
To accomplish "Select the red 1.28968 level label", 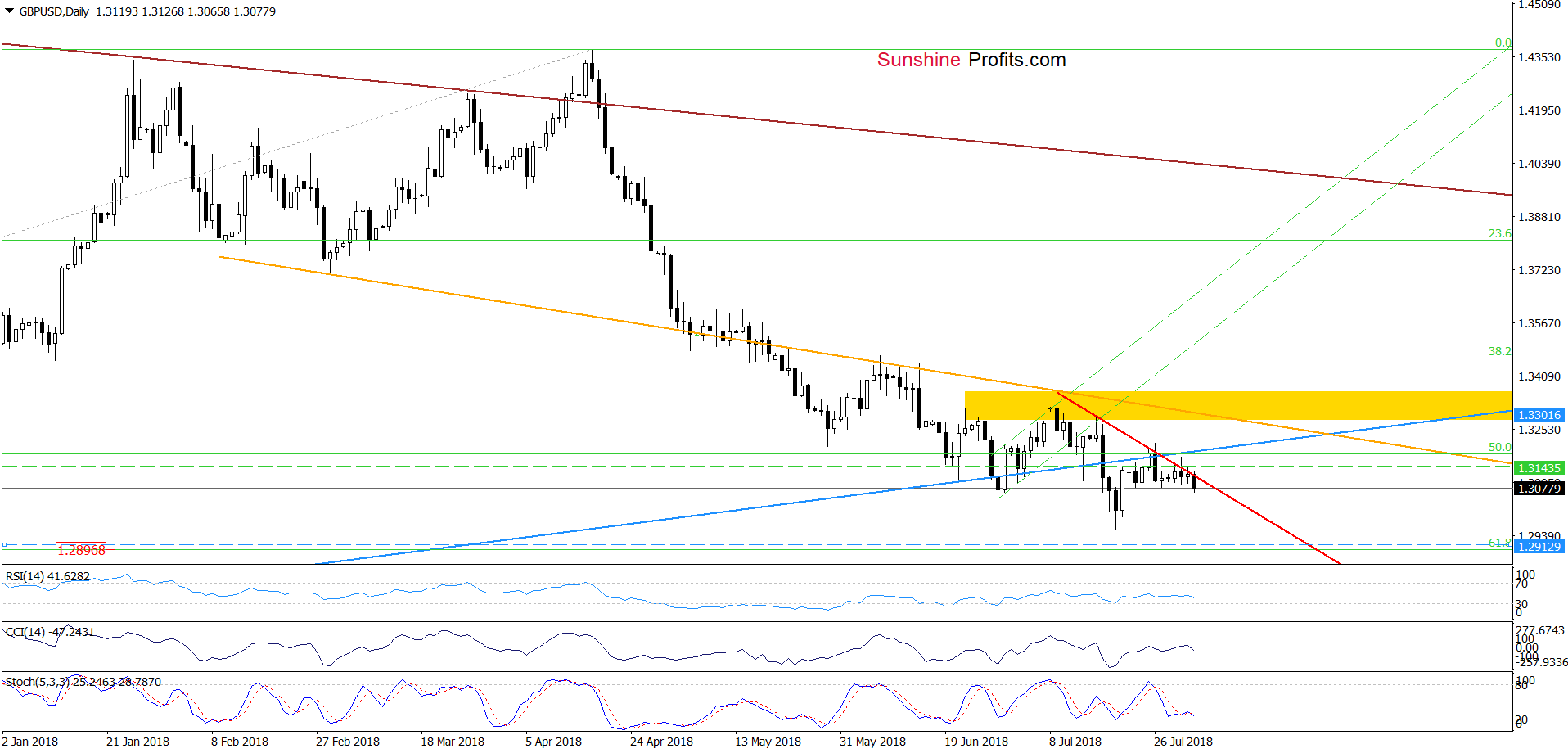I will coord(81,550).
